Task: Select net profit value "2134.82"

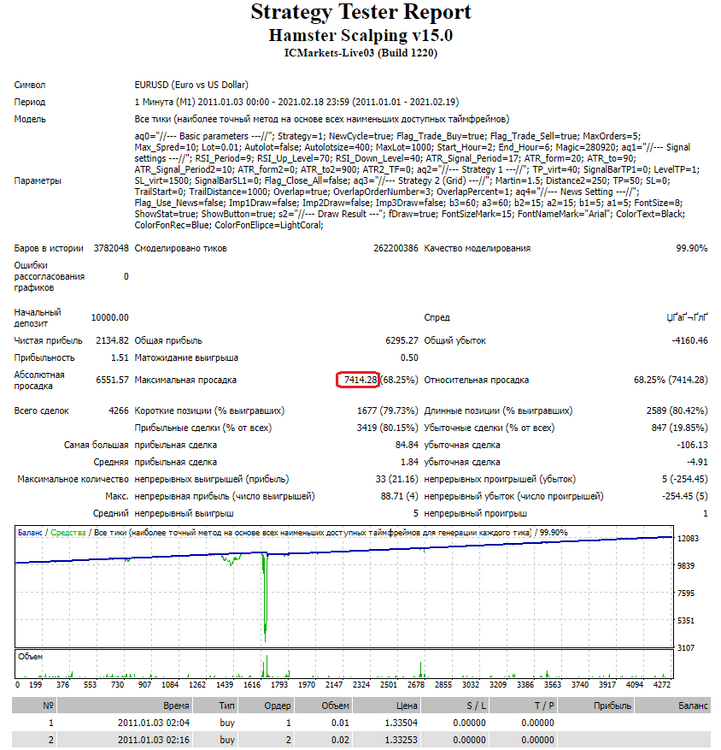Action: point(112,341)
